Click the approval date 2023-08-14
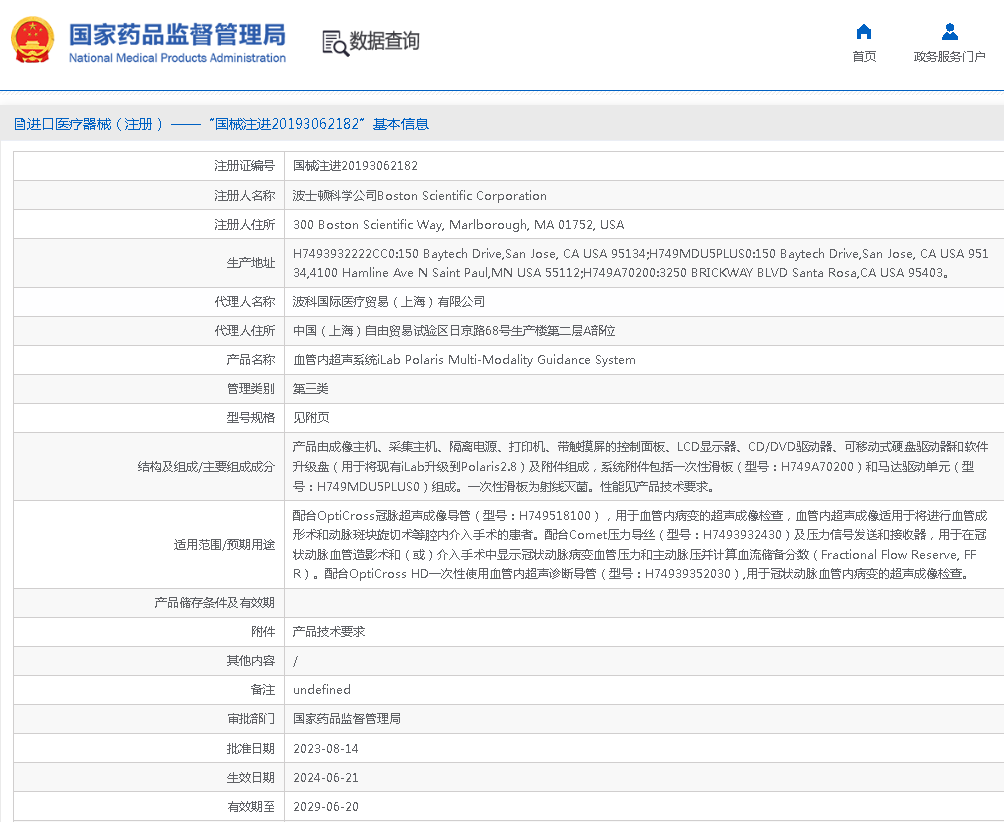 click(325, 748)
